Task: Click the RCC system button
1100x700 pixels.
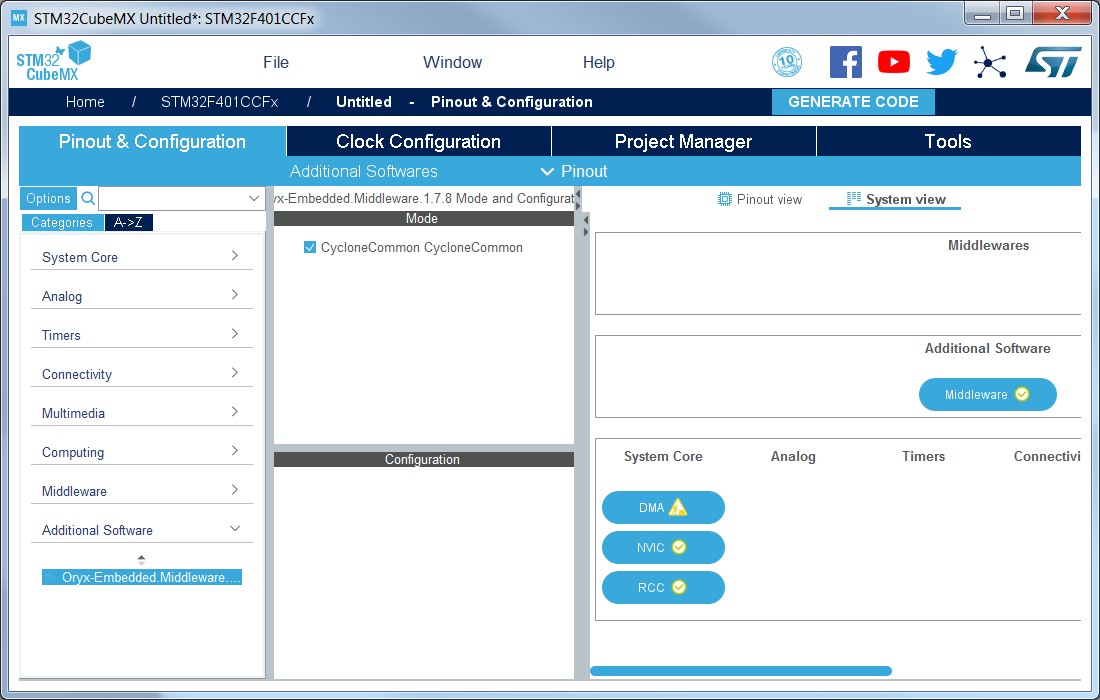Action: tap(663, 587)
